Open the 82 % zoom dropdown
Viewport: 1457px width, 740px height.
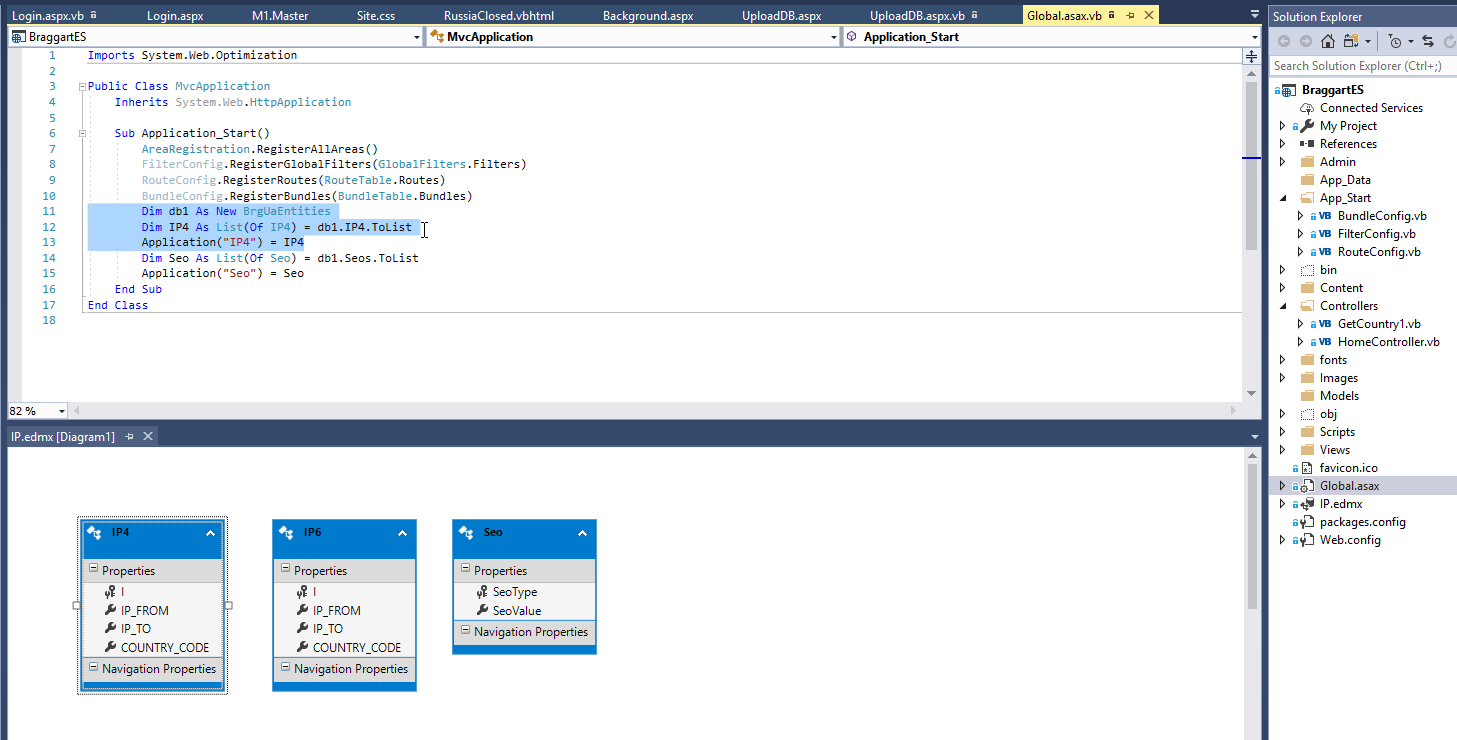pos(62,411)
